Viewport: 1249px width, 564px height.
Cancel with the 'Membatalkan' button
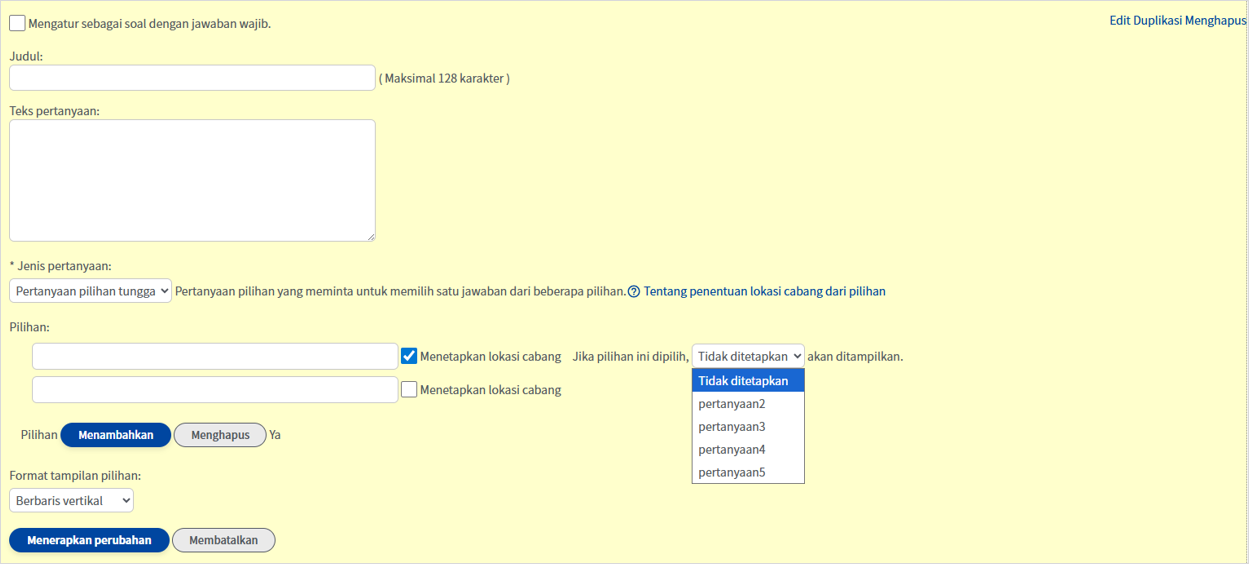click(x=223, y=540)
